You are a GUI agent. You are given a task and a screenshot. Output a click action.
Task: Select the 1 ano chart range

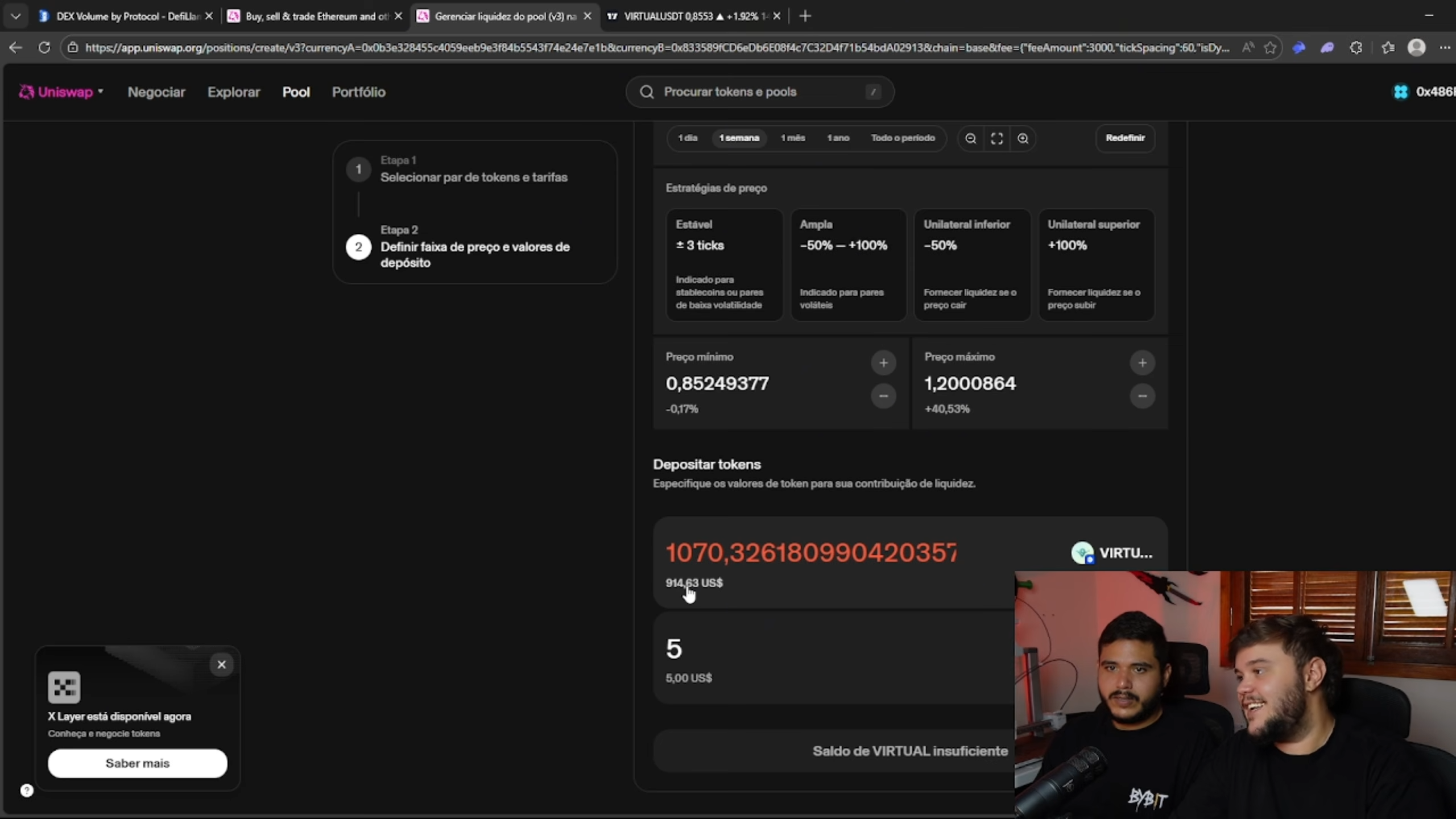[838, 138]
